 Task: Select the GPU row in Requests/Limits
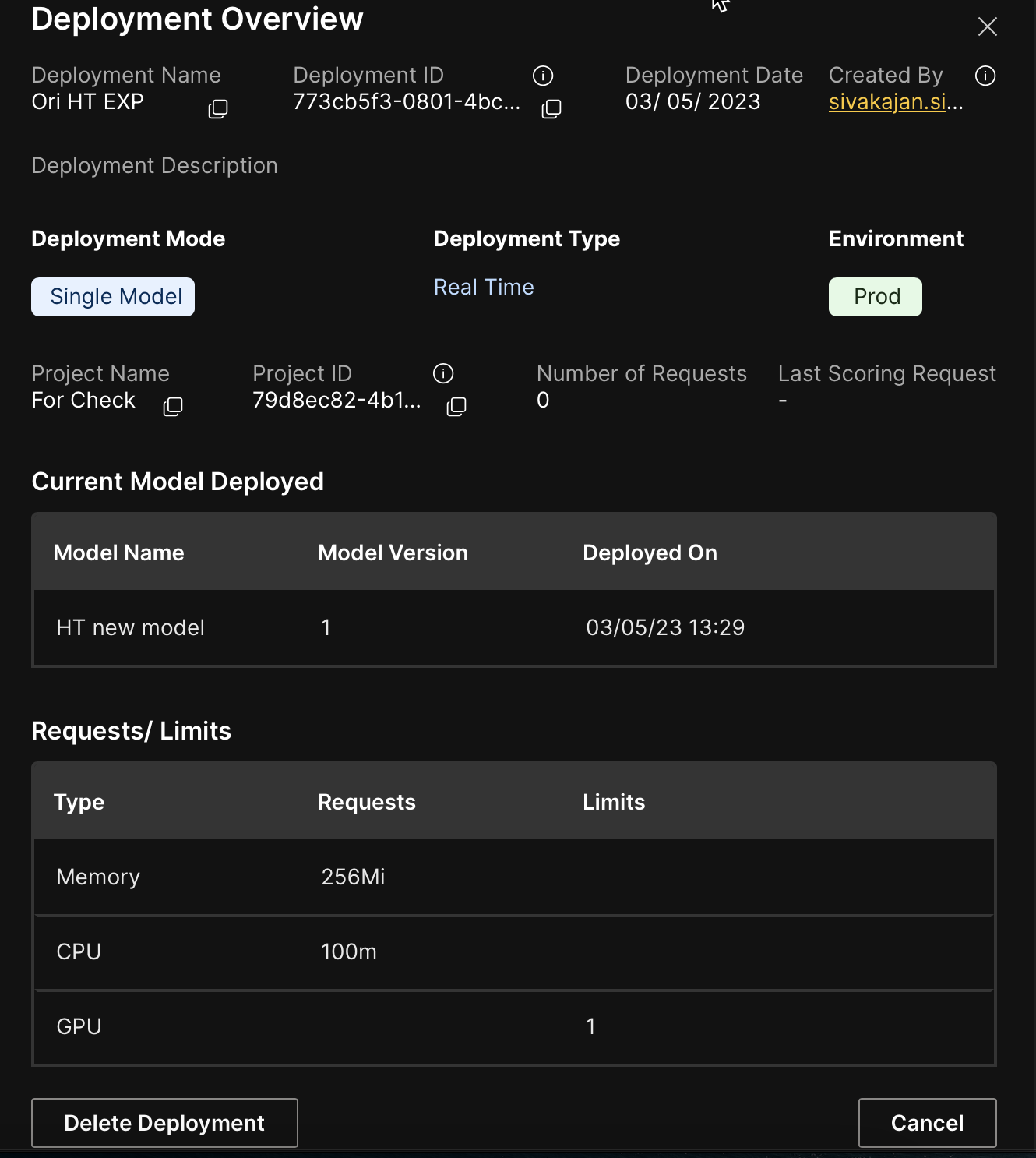[514, 1026]
